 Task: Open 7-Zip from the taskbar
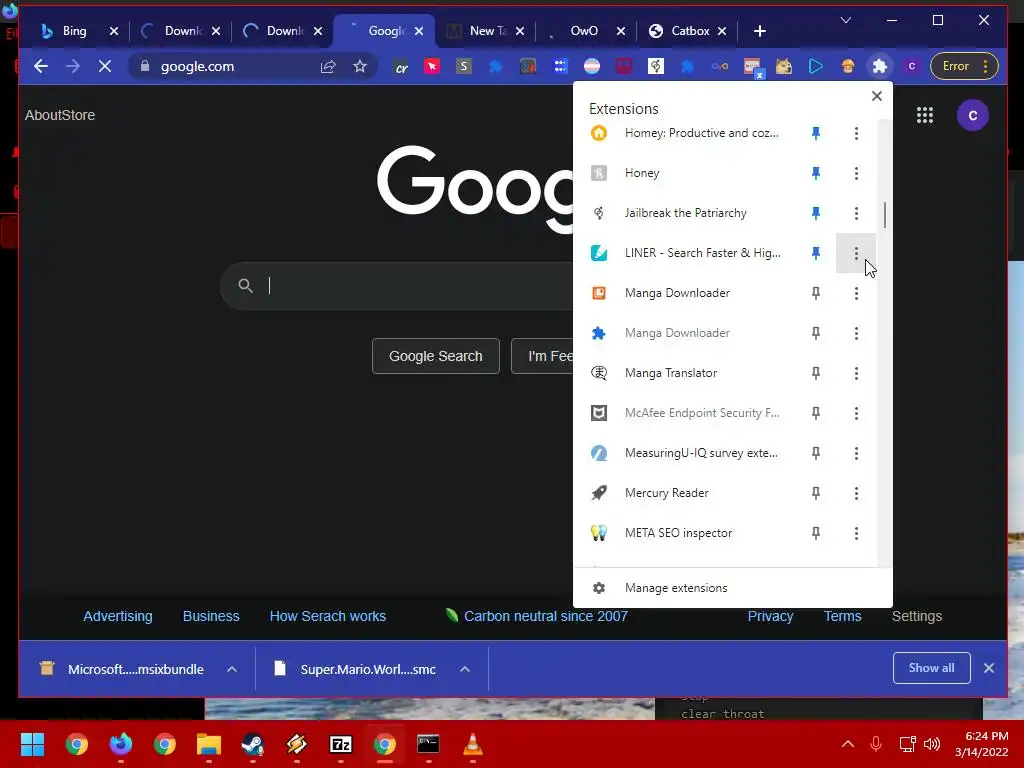coord(341,744)
